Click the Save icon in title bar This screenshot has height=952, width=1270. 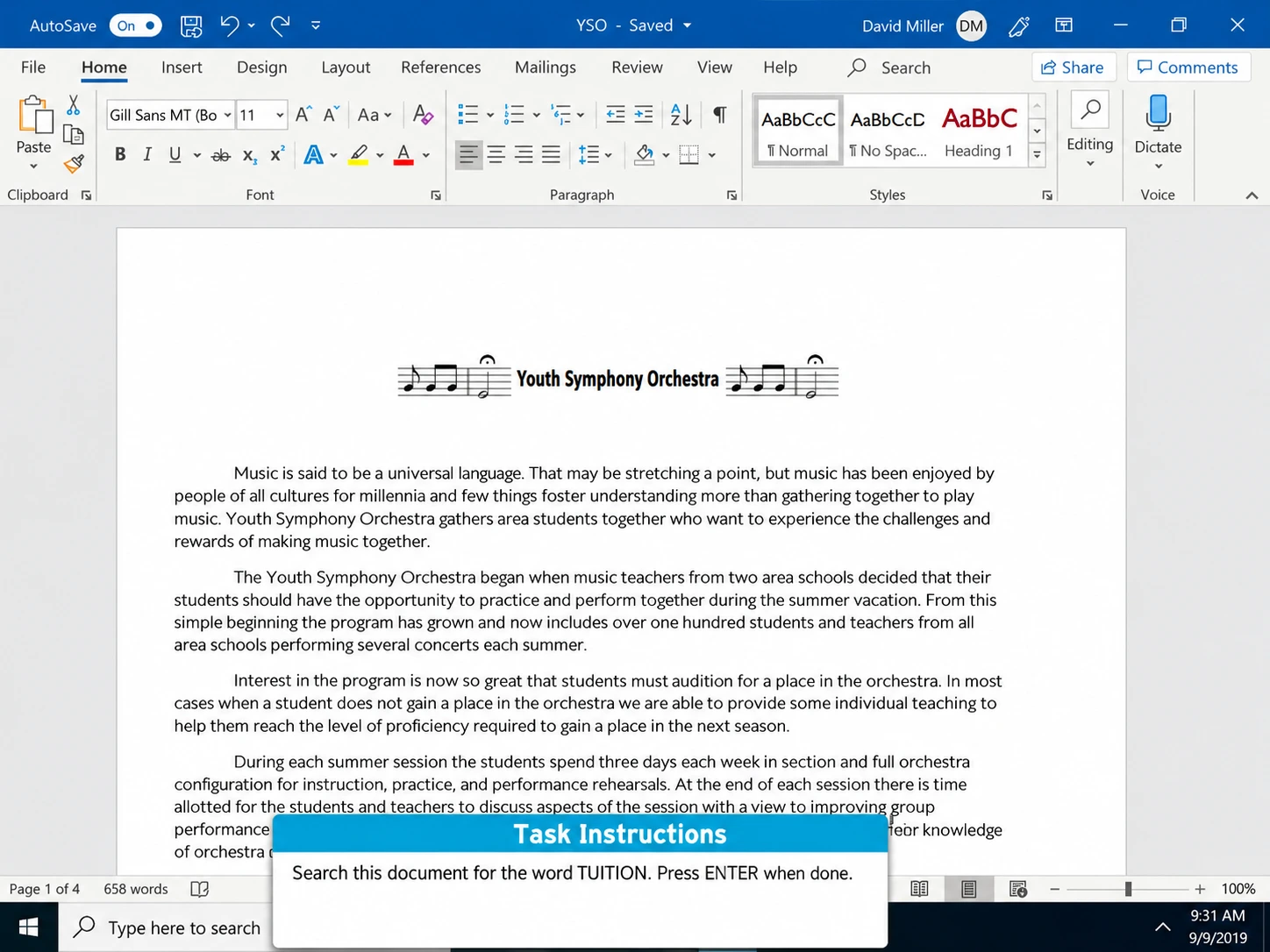pos(191,26)
